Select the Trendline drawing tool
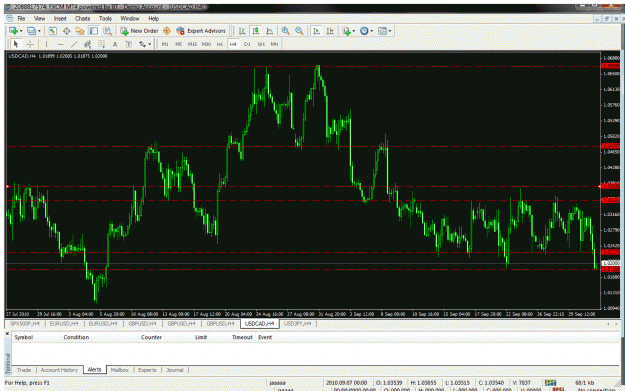 point(74,44)
